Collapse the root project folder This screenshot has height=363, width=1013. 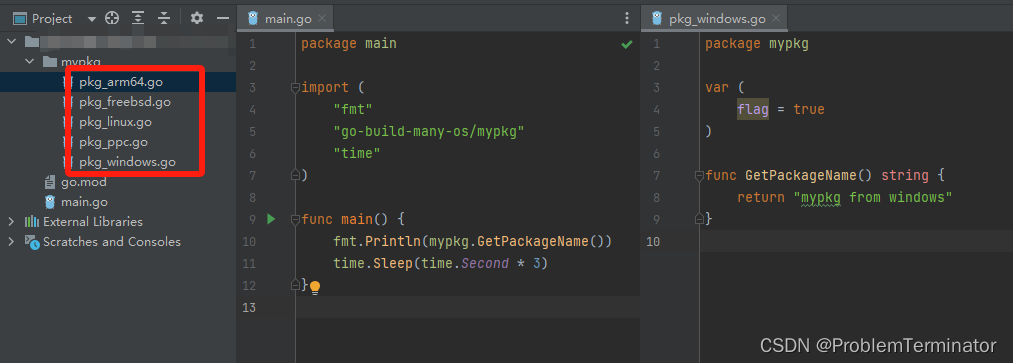(11, 41)
